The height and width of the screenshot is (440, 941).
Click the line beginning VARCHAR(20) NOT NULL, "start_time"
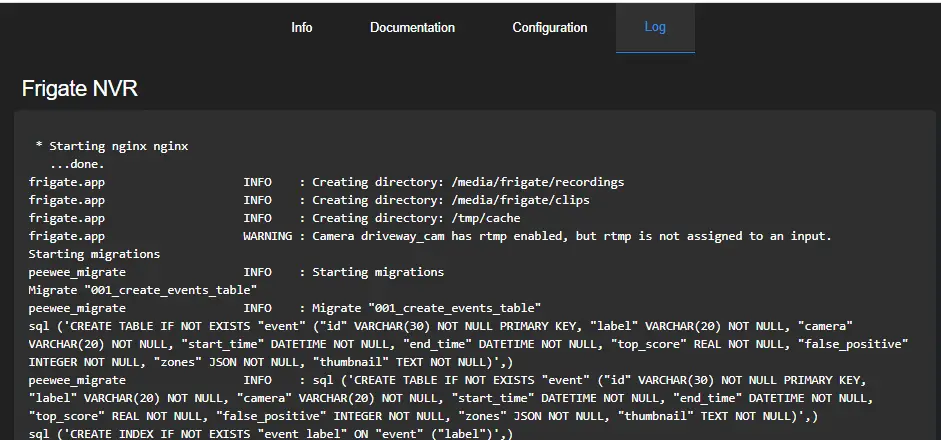click(x=468, y=344)
